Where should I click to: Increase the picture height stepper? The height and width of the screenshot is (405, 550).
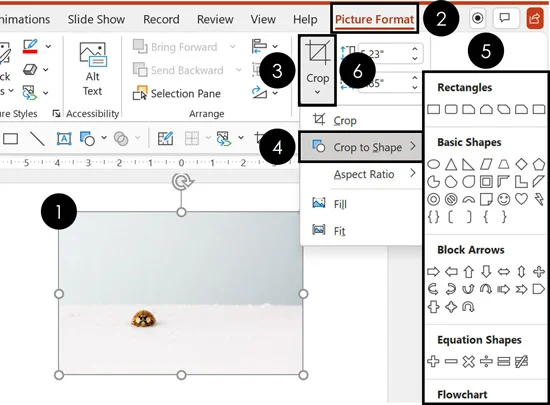[415, 49]
